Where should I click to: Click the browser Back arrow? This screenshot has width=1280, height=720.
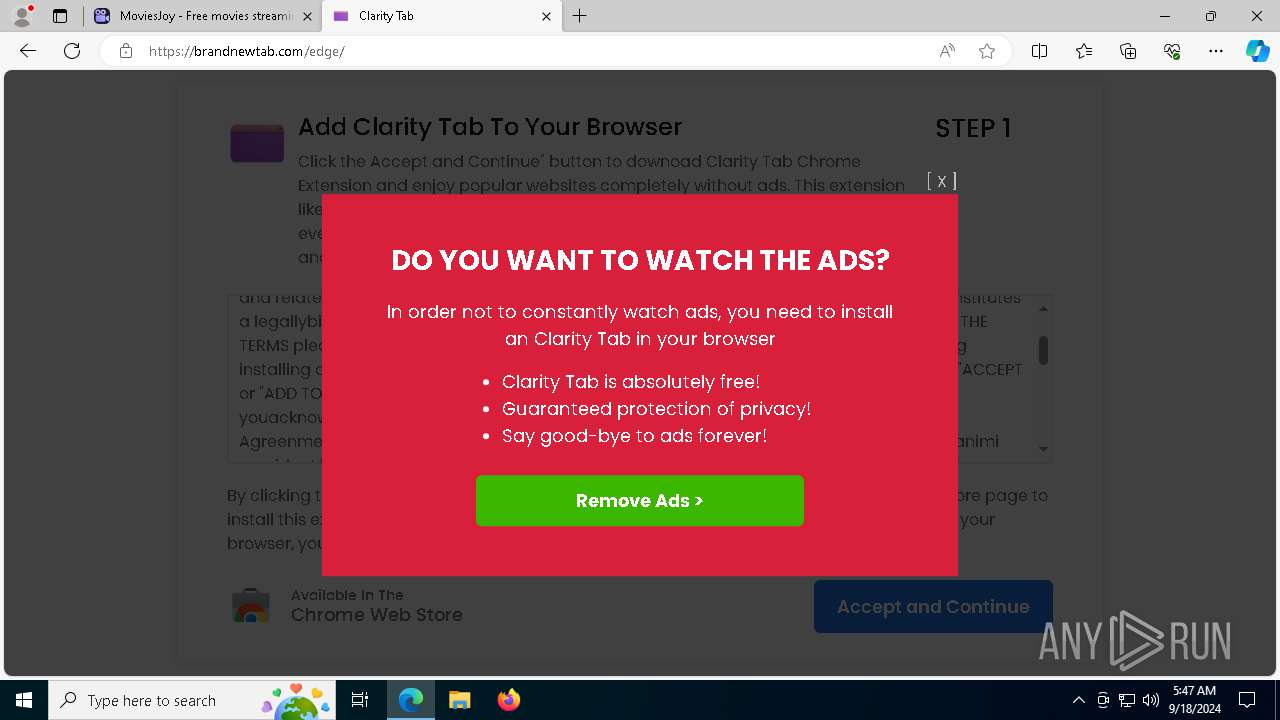[28, 51]
